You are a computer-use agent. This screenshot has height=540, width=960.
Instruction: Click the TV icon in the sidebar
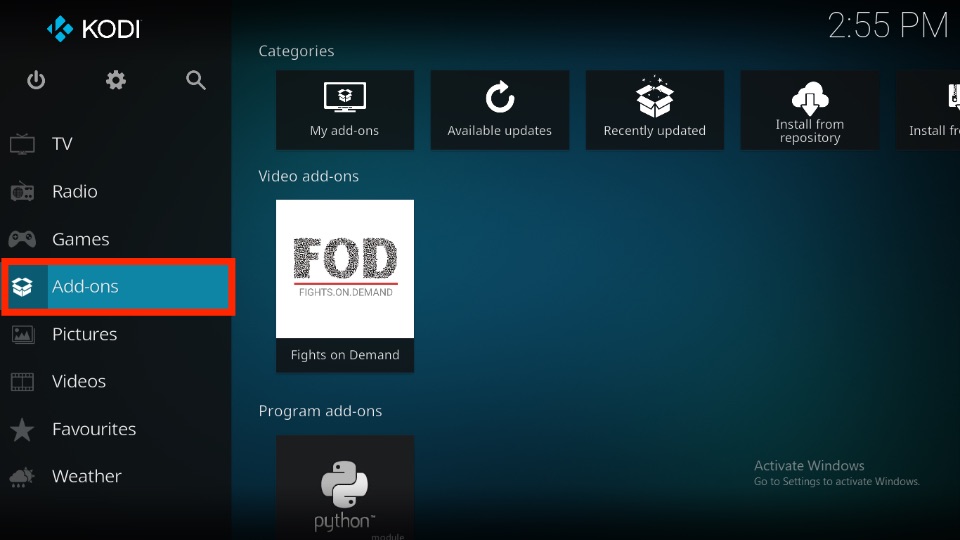pyautogui.click(x=22, y=144)
